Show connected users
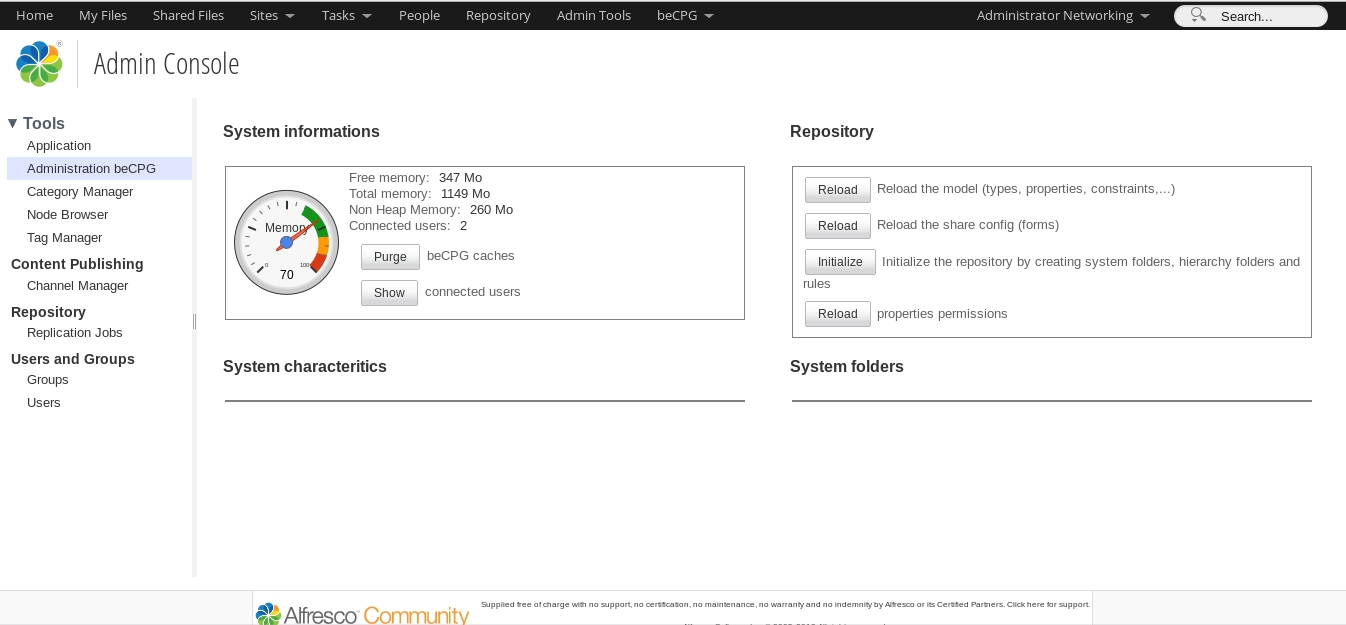This screenshot has width=1346, height=625. (x=389, y=293)
